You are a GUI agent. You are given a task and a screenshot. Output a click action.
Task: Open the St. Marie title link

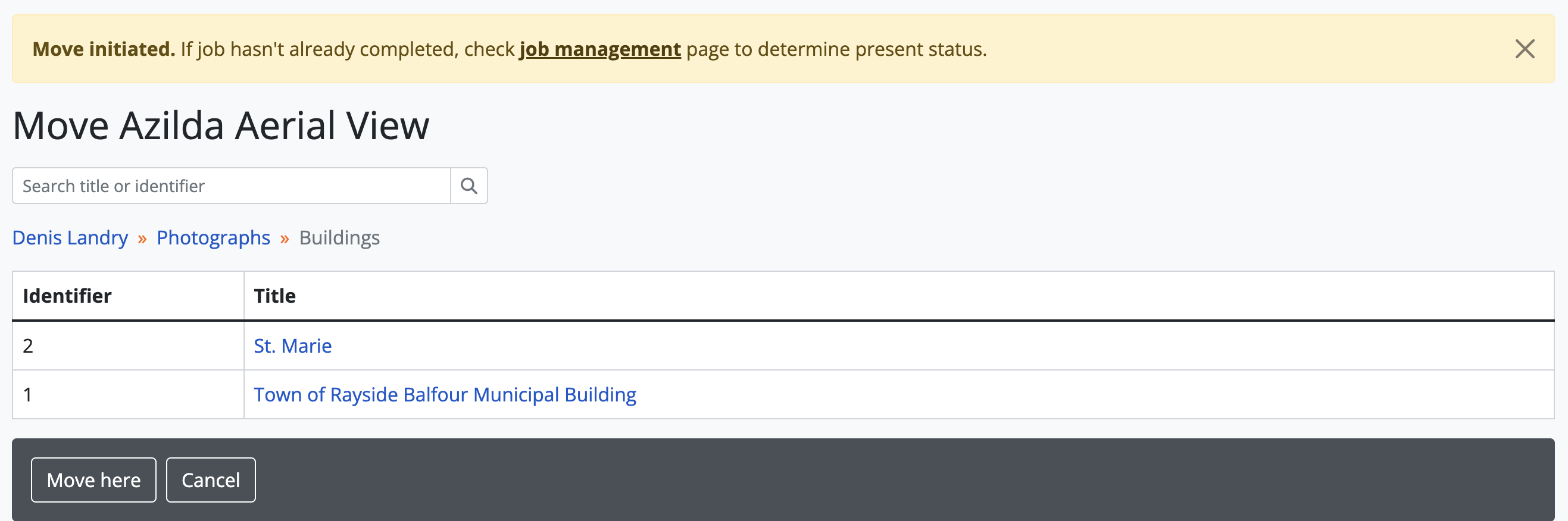click(292, 346)
